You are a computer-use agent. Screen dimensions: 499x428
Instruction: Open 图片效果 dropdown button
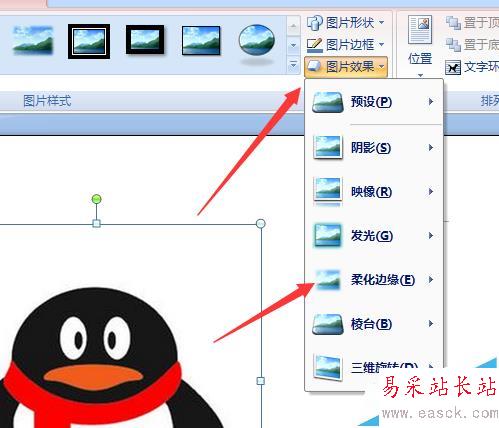click(346, 67)
